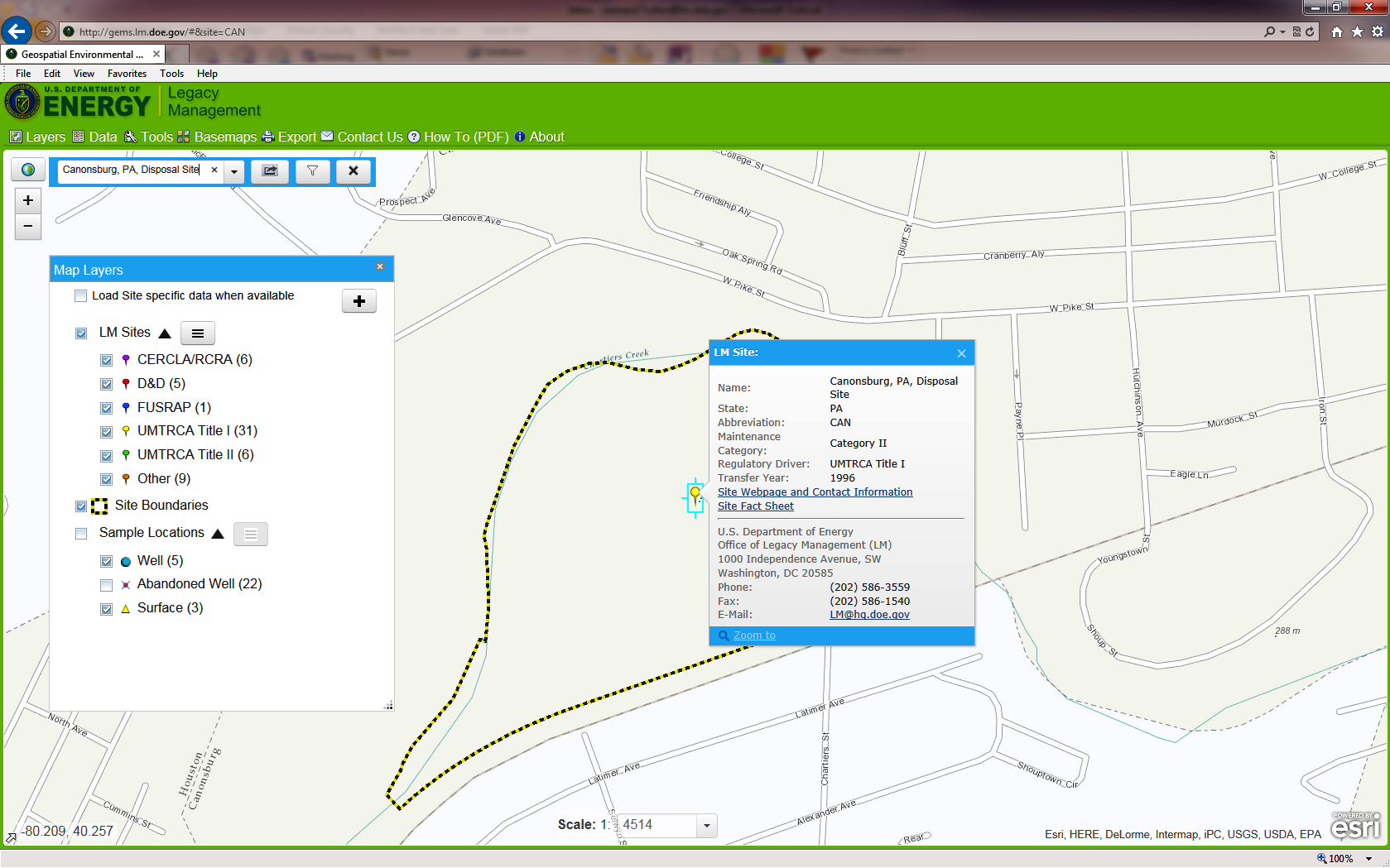Open the Export menu
The height and width of the screenshot is (868, 1390).
(289, 137)
